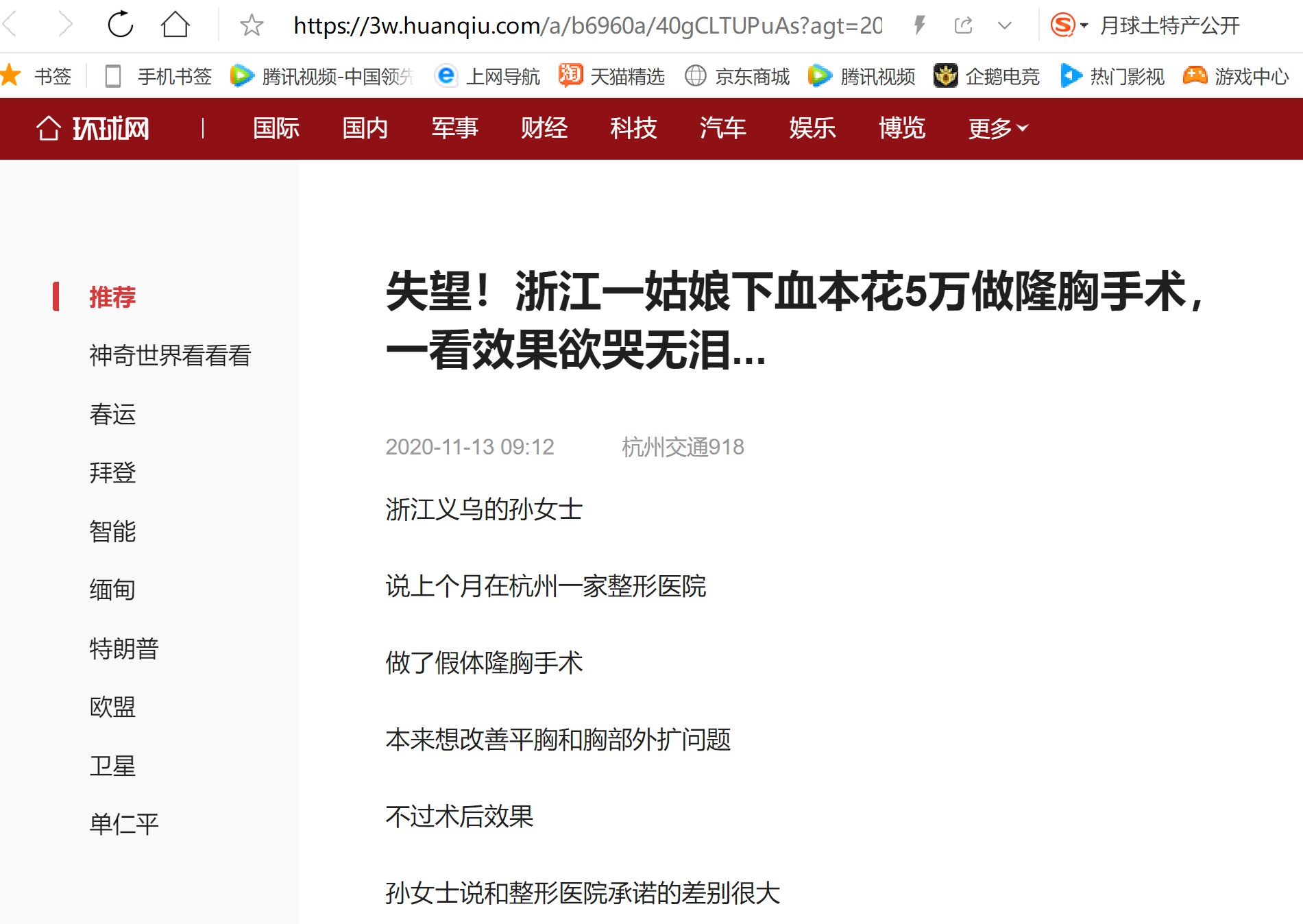Click the share page icon
Image resolution: width=1303 pixels, height=924 pixels.
pyautogui.click(x=963, y=25)
